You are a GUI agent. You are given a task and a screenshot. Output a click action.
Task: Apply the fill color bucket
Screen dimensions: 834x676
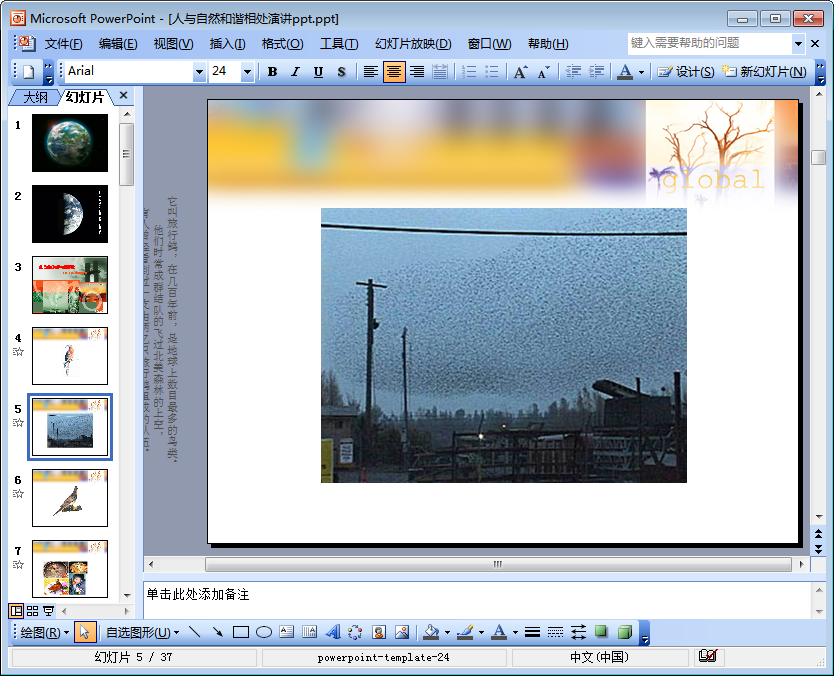coord(431,632)
